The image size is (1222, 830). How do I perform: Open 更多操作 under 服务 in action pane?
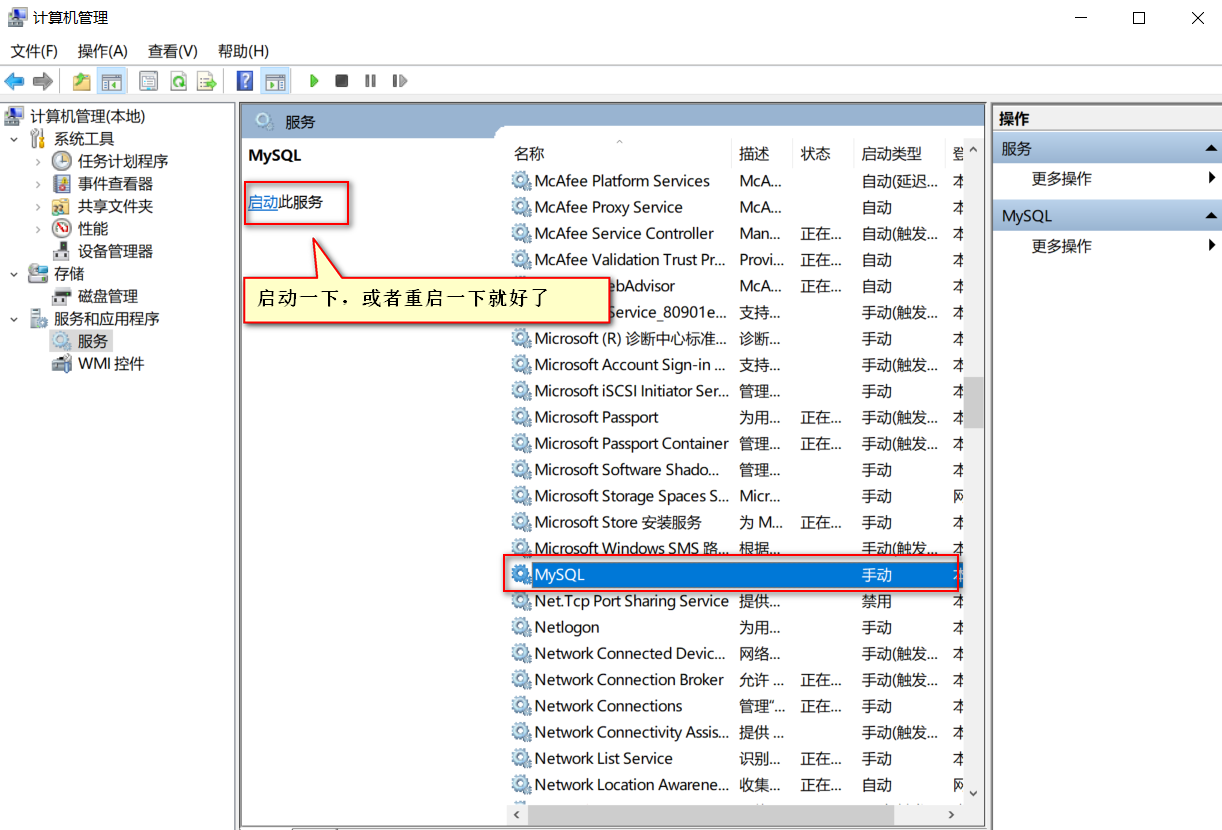point(1061,179)
